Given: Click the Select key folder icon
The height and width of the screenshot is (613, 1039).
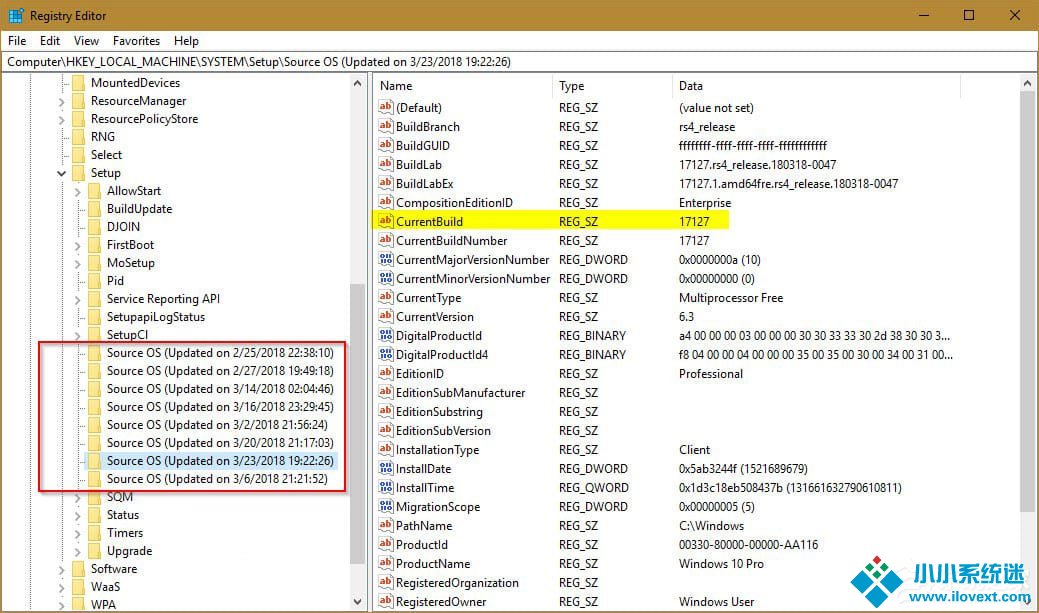Looking at the screenshot, I should click(x=79, y=155).
